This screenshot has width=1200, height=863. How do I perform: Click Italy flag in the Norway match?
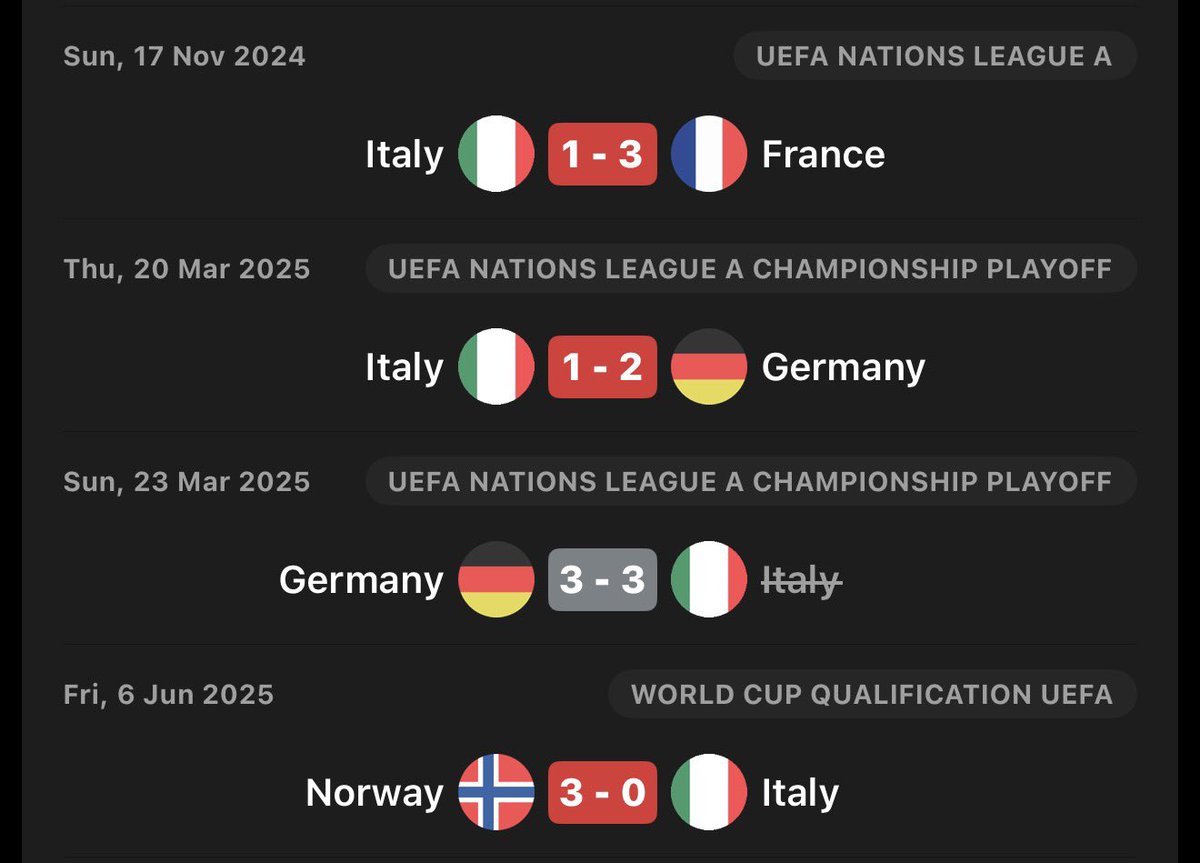click(x=709, y=793)
